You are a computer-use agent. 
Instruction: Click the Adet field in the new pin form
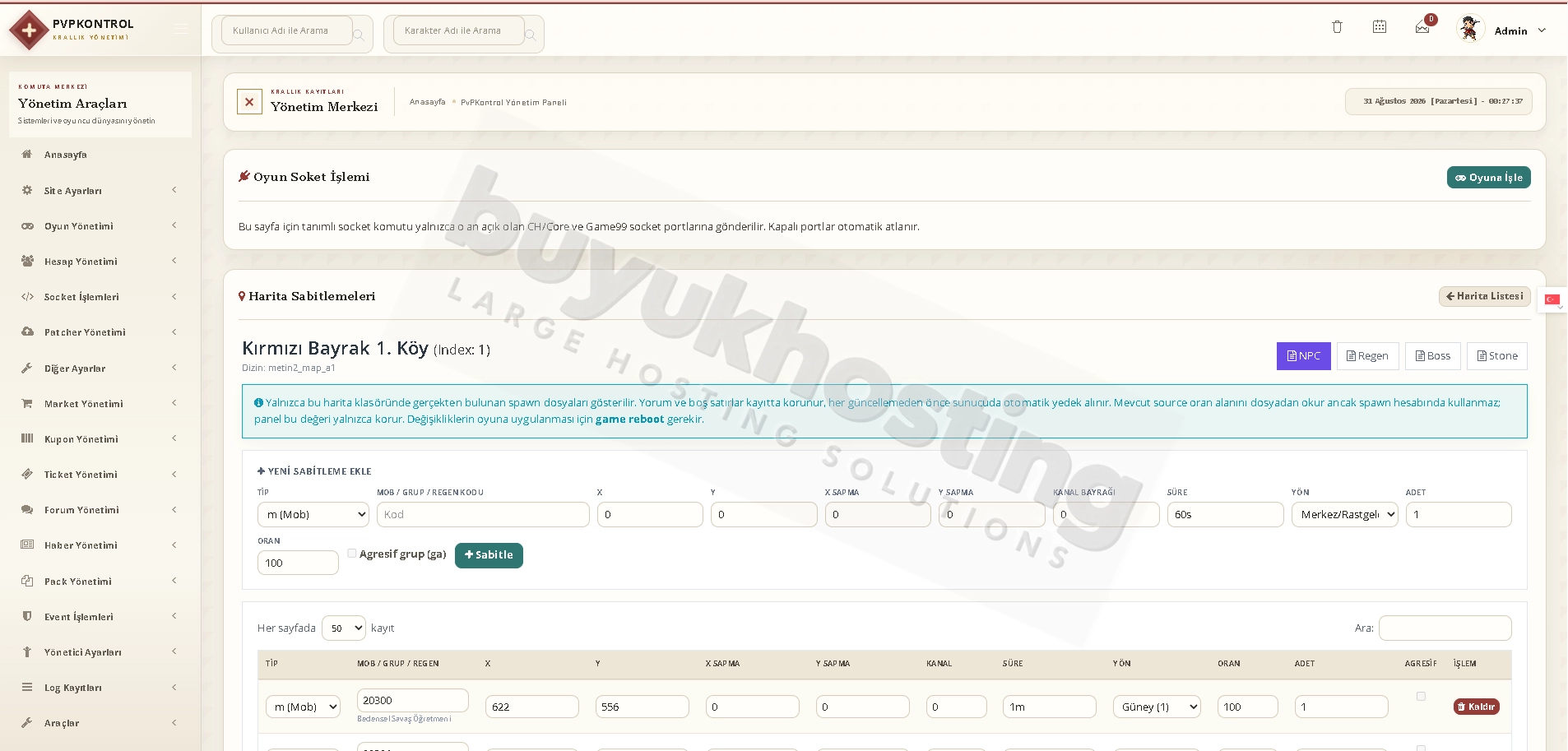(x=1459, y=514)
